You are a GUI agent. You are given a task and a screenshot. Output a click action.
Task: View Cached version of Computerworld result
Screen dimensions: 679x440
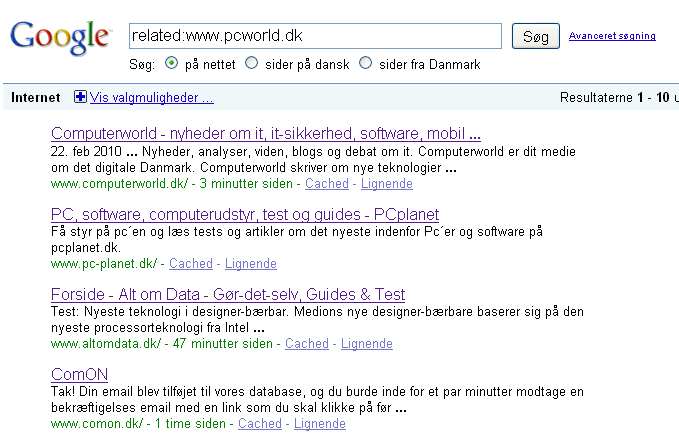coord(327,184)
